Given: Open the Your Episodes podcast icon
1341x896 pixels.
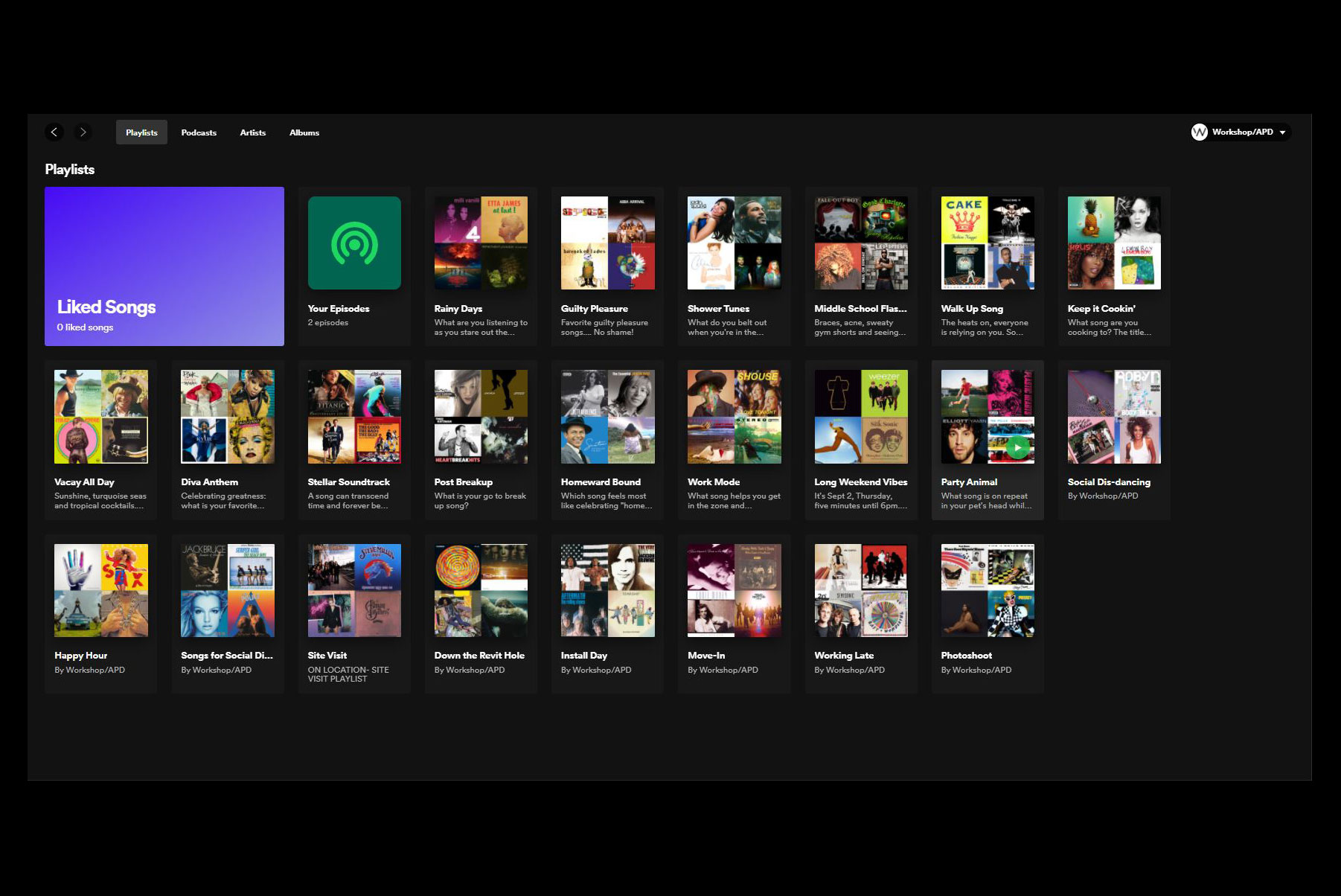Looking at the screenshot, I should click(354, 243).
